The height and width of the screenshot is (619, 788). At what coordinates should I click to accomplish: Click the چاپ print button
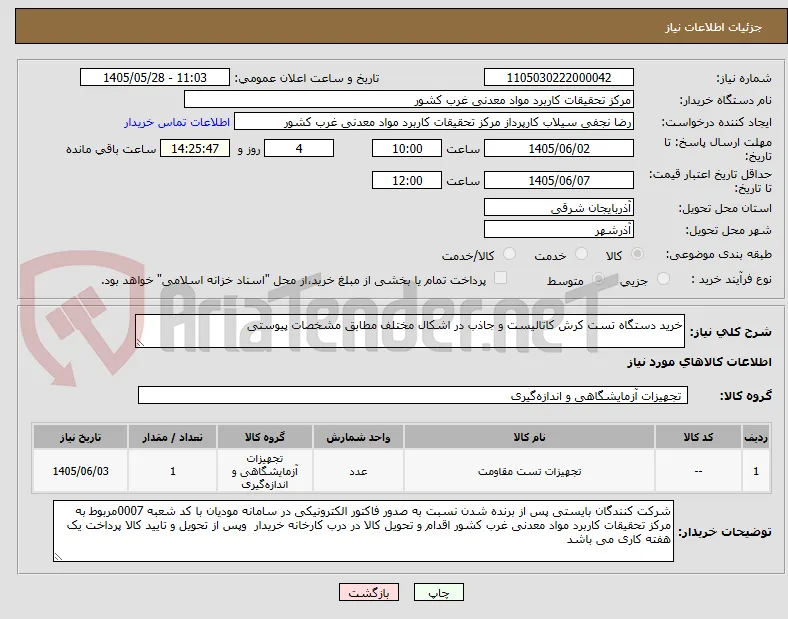pyautogui.click(x=439, y=592)
